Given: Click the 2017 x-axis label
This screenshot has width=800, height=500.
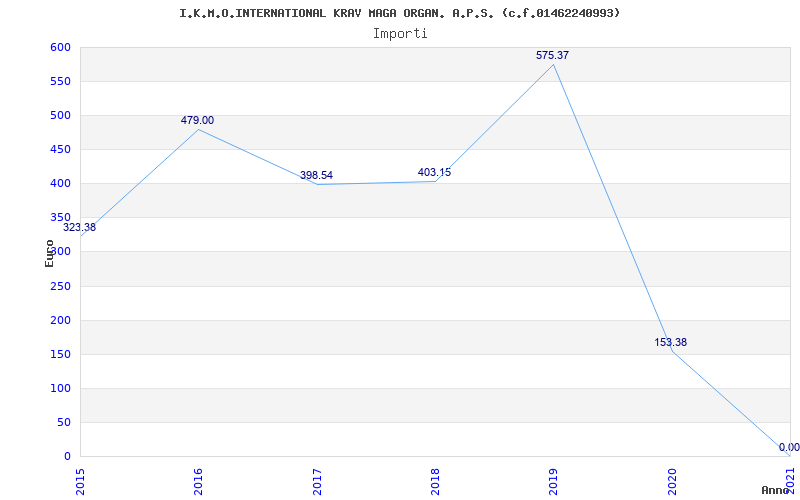Looking at the screenshot, I should point(317,482).
